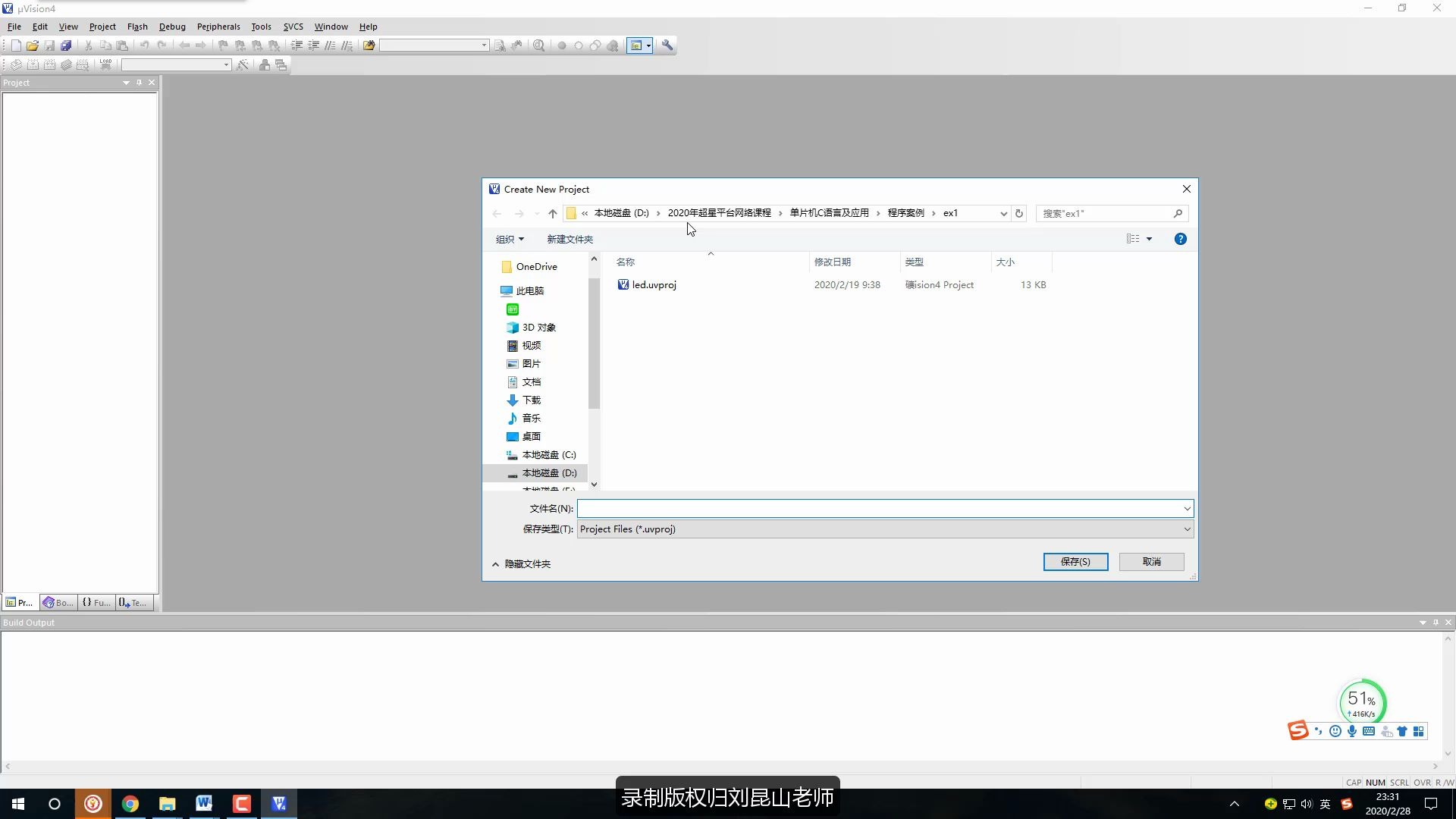
Task: Open the Project menu
Action: click(x=102, y=27)
